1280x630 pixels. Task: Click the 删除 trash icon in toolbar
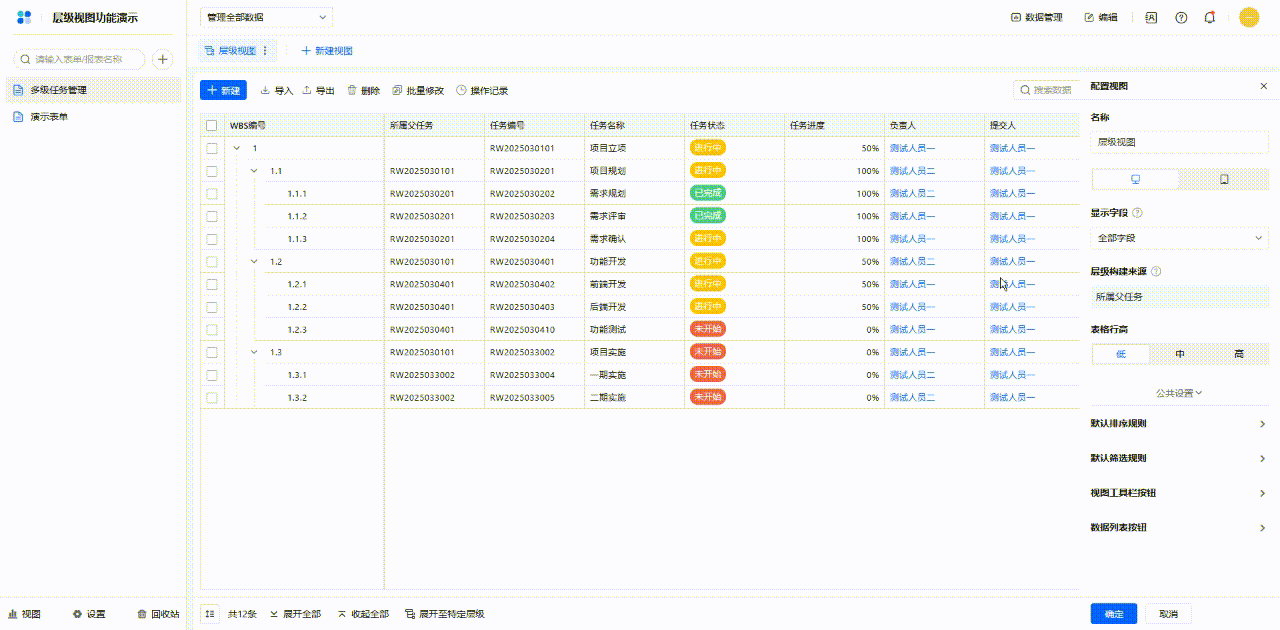[352, 91]
